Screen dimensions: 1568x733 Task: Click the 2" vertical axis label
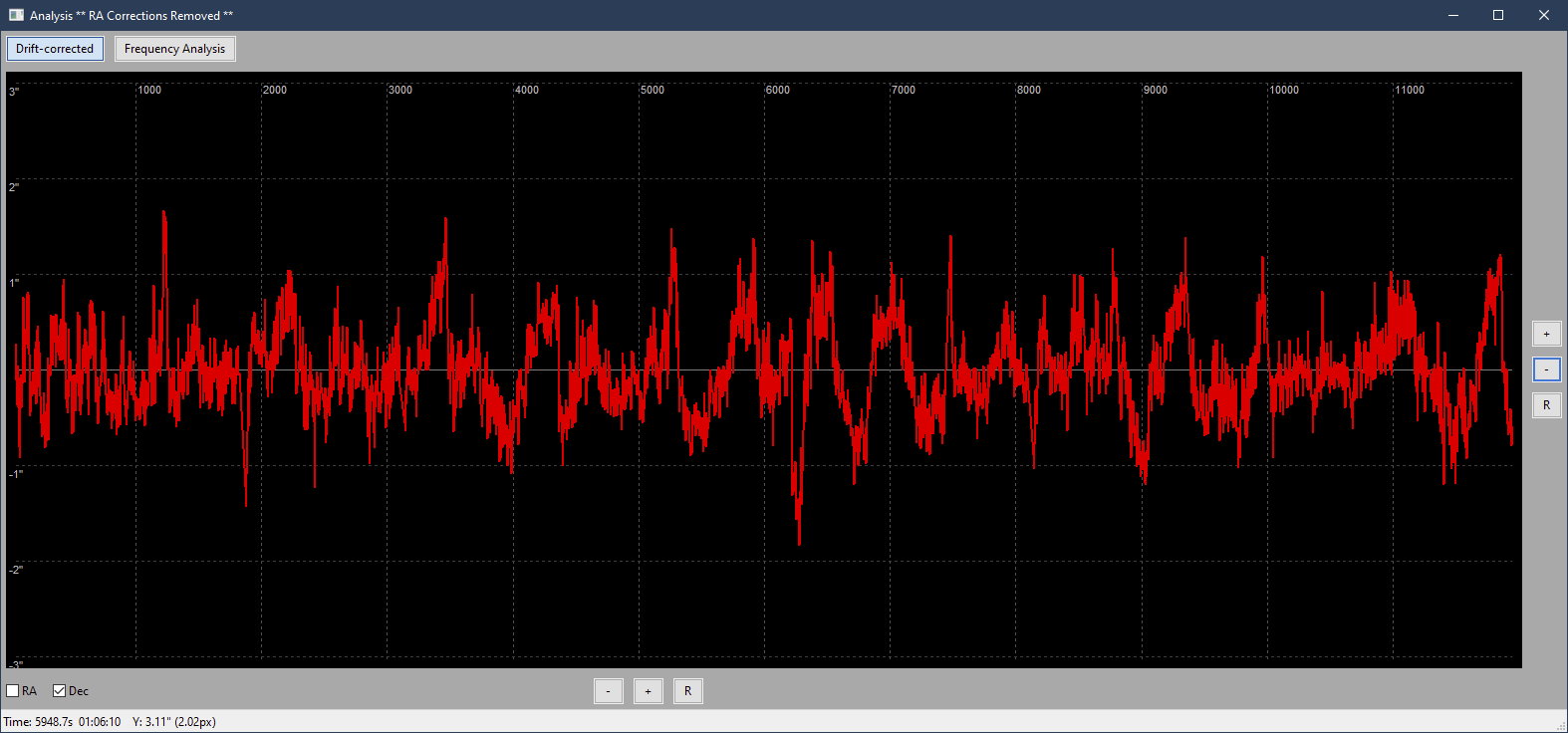[14, 187]
